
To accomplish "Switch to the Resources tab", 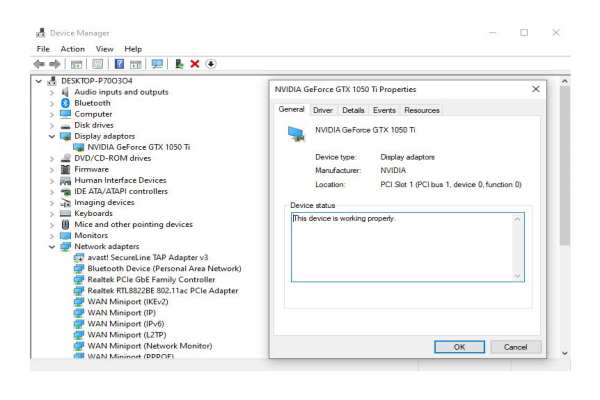I will point(422,110).
